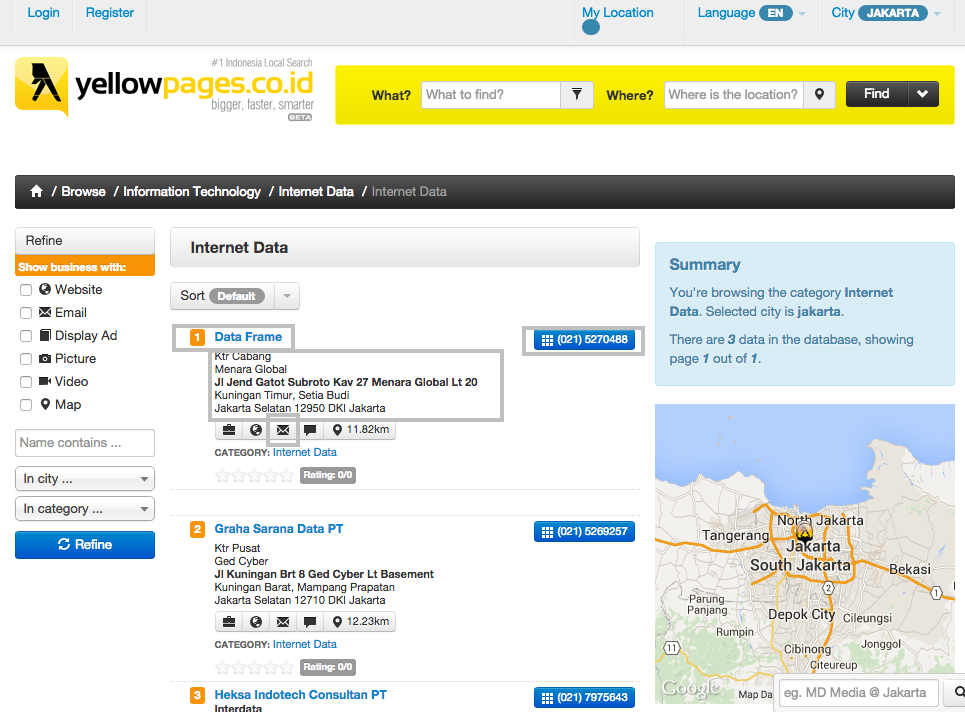Screen dimensions: 965x712
Task: Open Internet Data category link under Data Frame
Action: click(305, 452)
